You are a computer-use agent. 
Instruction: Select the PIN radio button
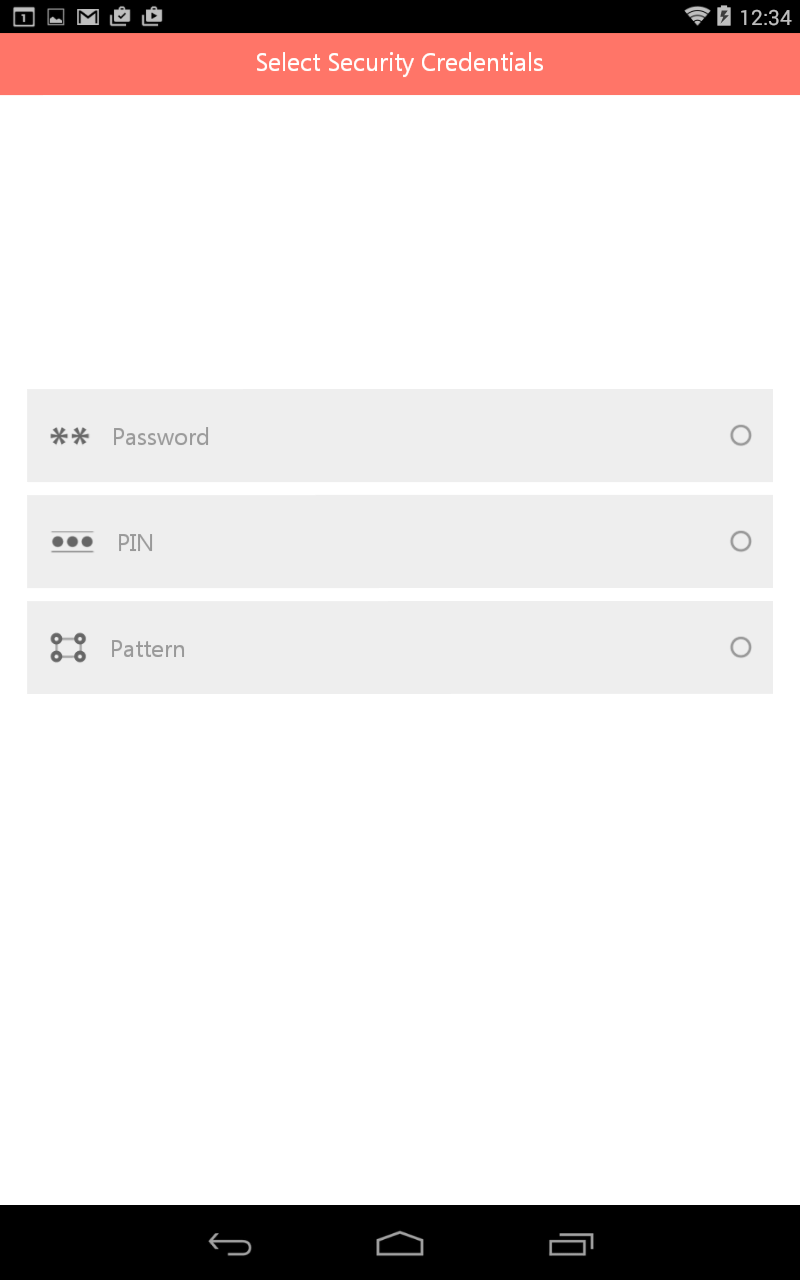740,541
